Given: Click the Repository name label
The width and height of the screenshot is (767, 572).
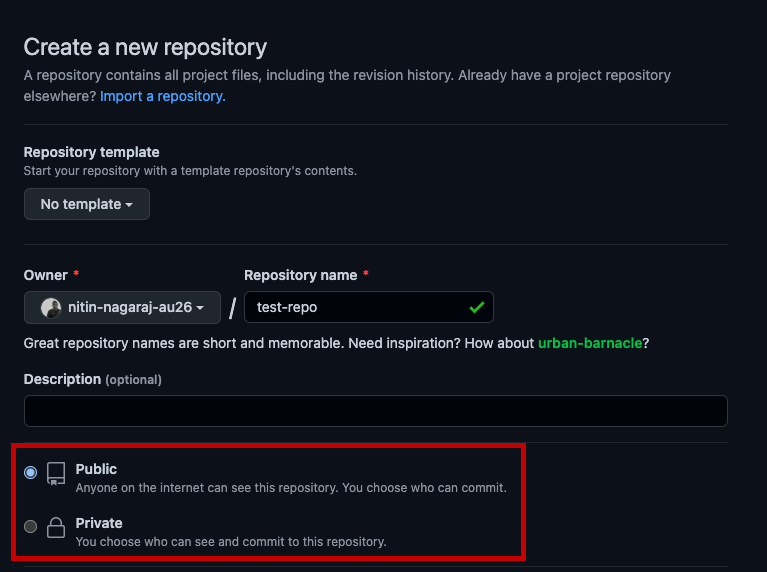Looking at the screenshot, I should click(300, 275).
